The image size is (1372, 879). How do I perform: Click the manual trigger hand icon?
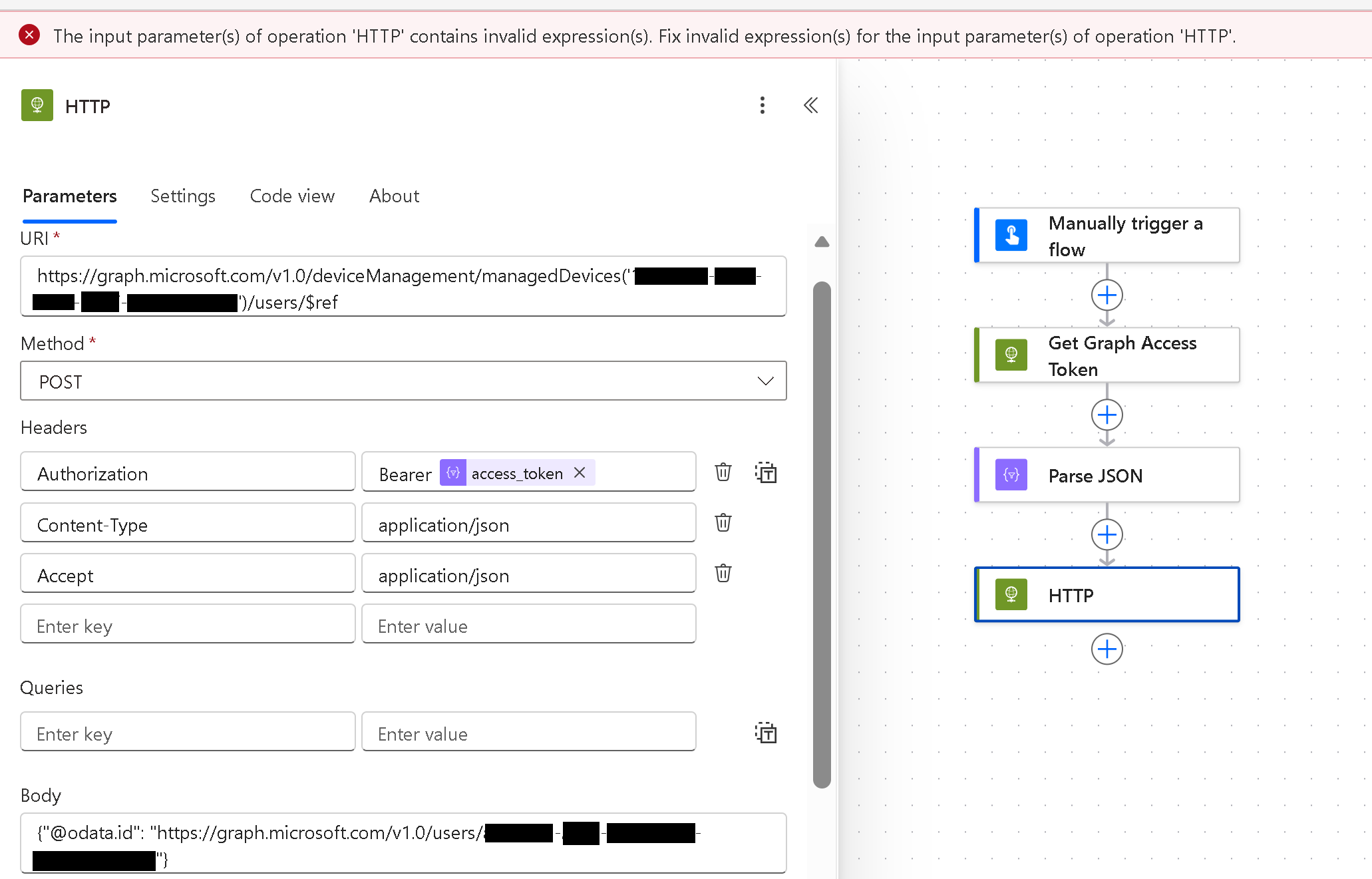(x=1011, y=236)
